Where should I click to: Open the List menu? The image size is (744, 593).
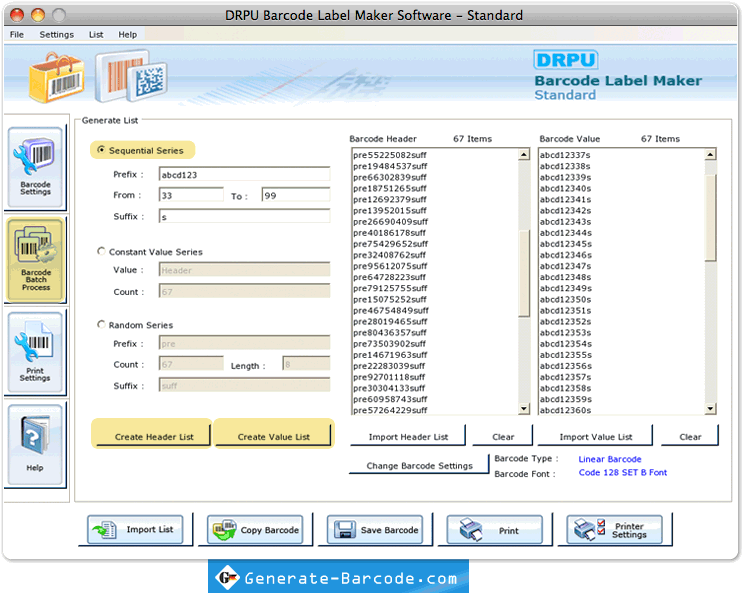click(96, 35)
